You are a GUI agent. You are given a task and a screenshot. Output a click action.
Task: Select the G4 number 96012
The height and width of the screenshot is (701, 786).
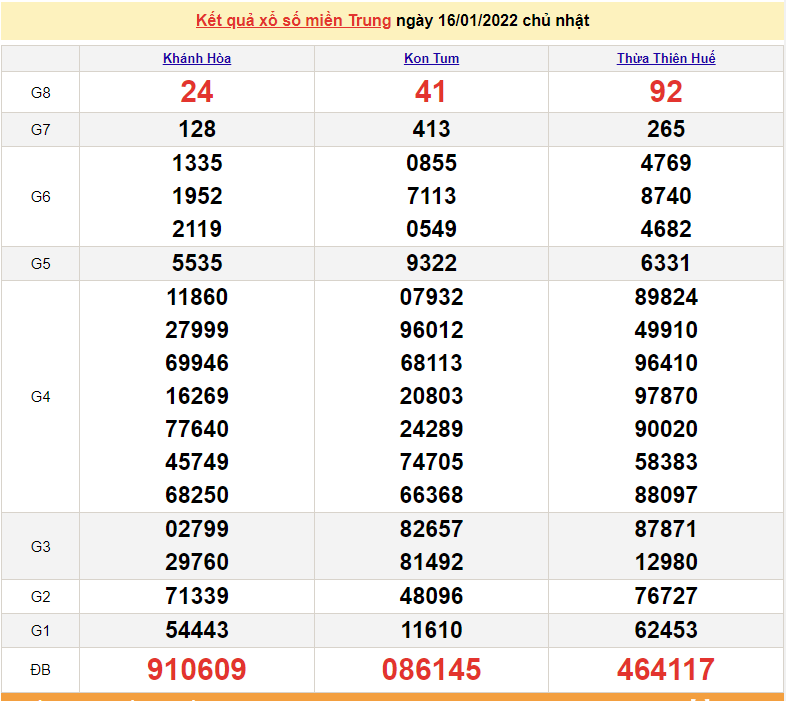coord(431,330)
